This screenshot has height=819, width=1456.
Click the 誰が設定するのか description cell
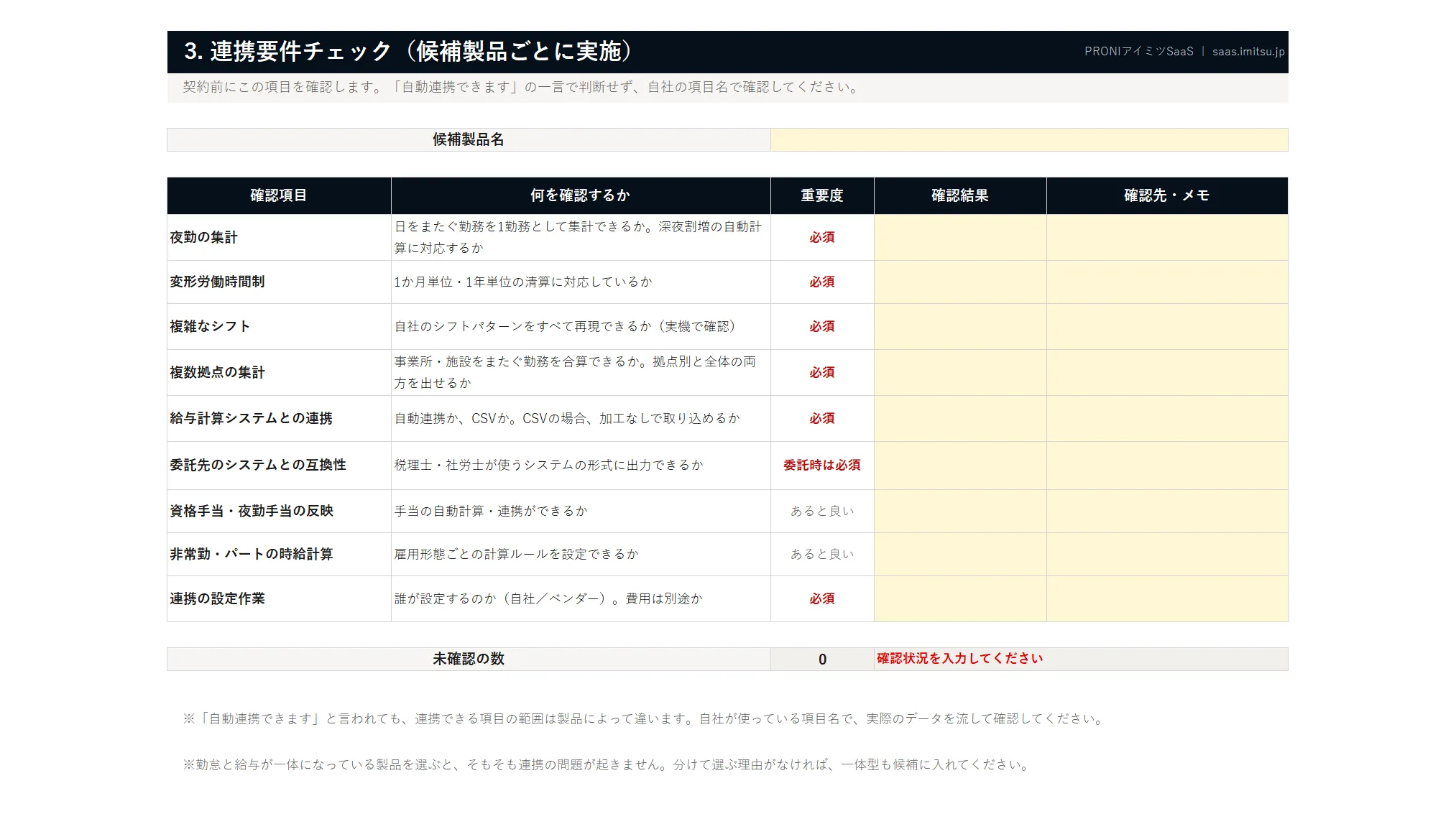coord(581,598)
